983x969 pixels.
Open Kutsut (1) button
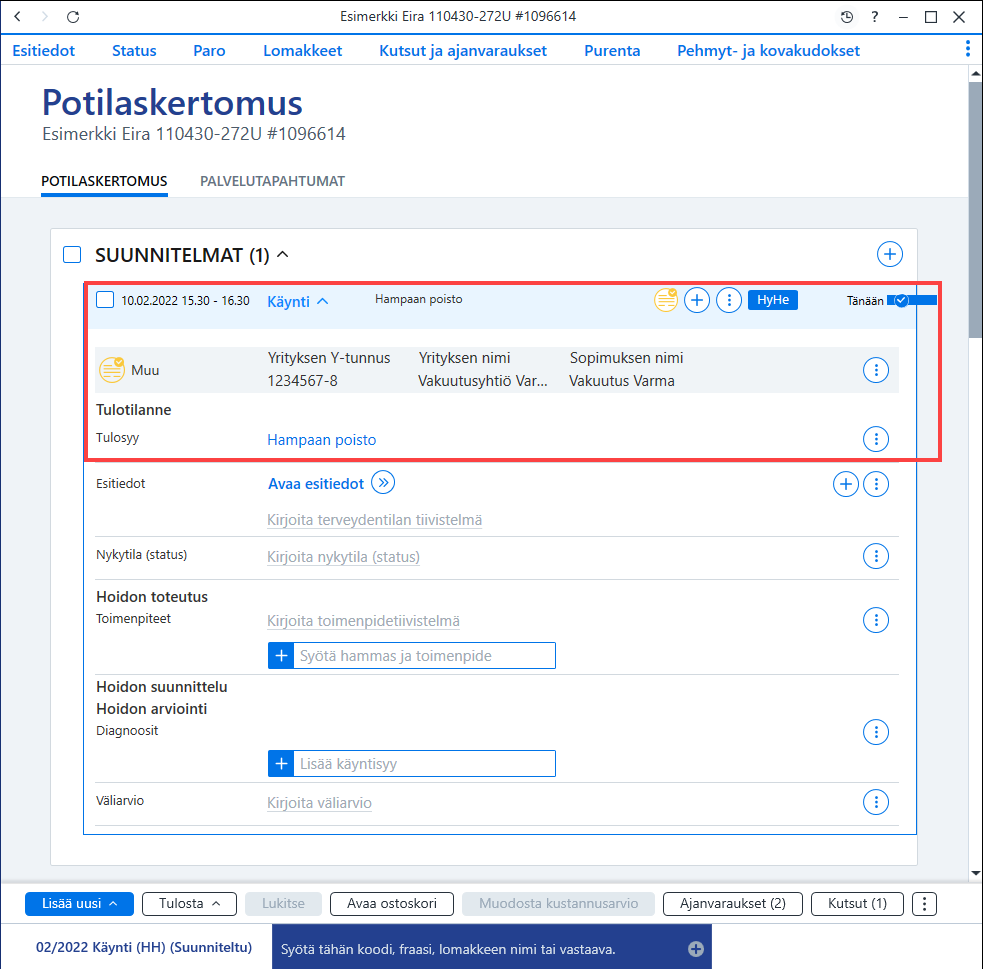(x=857, y=904)
